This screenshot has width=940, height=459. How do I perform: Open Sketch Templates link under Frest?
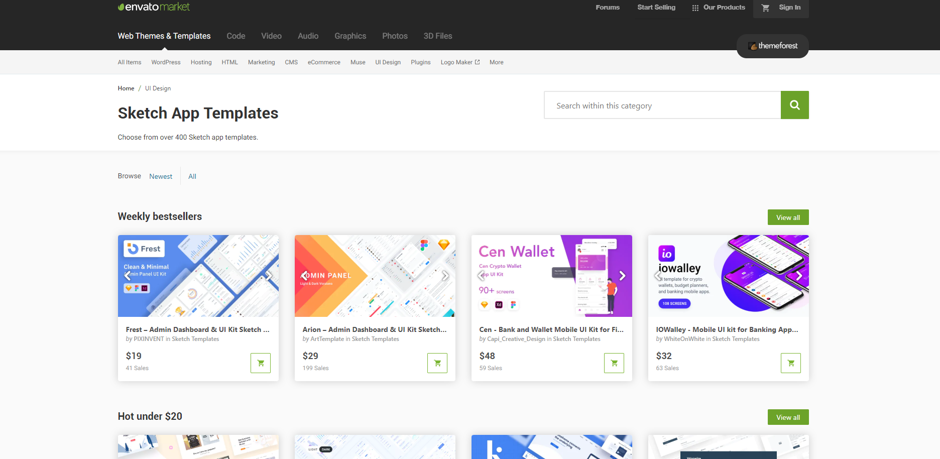(x=195, y=339)
